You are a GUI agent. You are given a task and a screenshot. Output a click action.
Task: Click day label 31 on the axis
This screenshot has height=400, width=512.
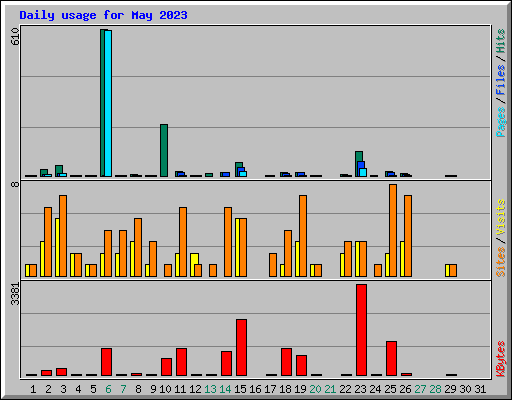point(480,389)
